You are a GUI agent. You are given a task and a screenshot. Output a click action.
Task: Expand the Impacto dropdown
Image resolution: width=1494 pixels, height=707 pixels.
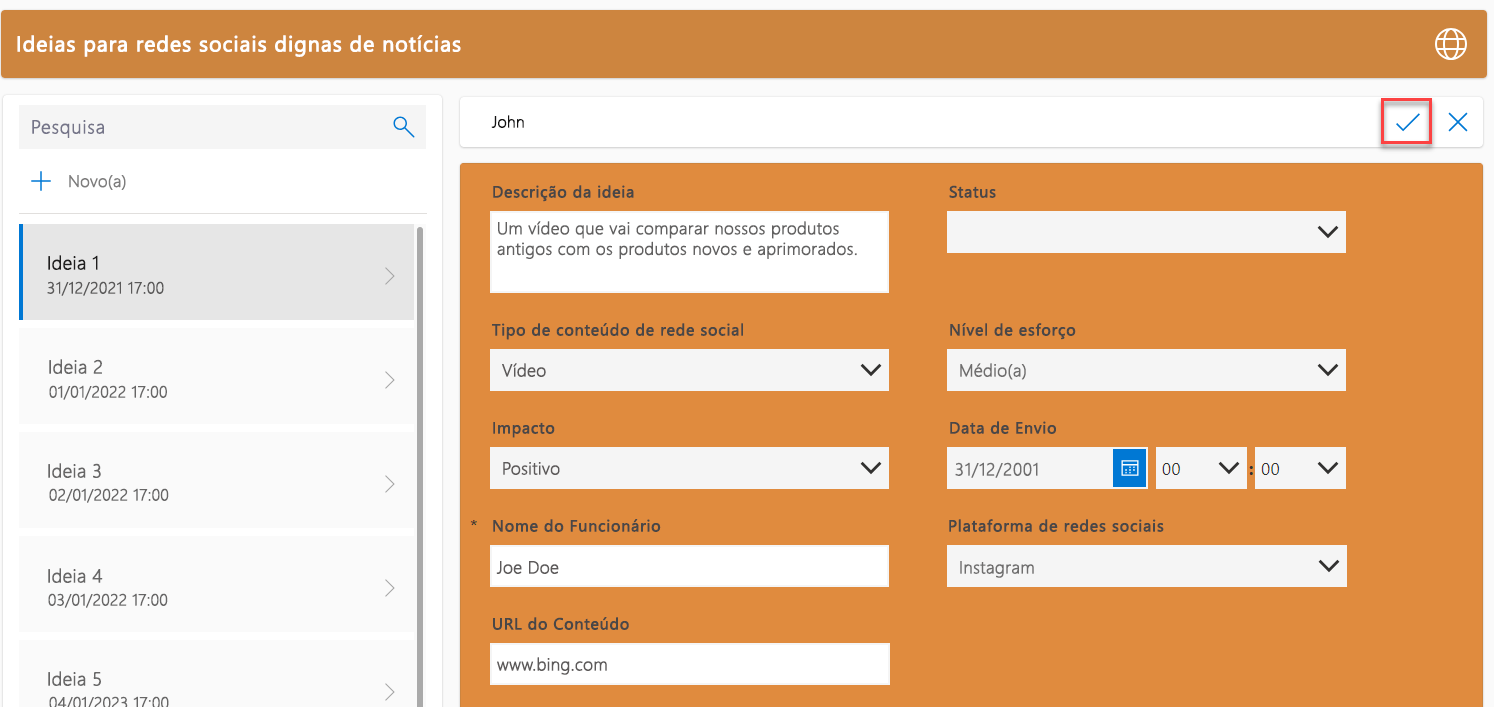tap(689, 468)
